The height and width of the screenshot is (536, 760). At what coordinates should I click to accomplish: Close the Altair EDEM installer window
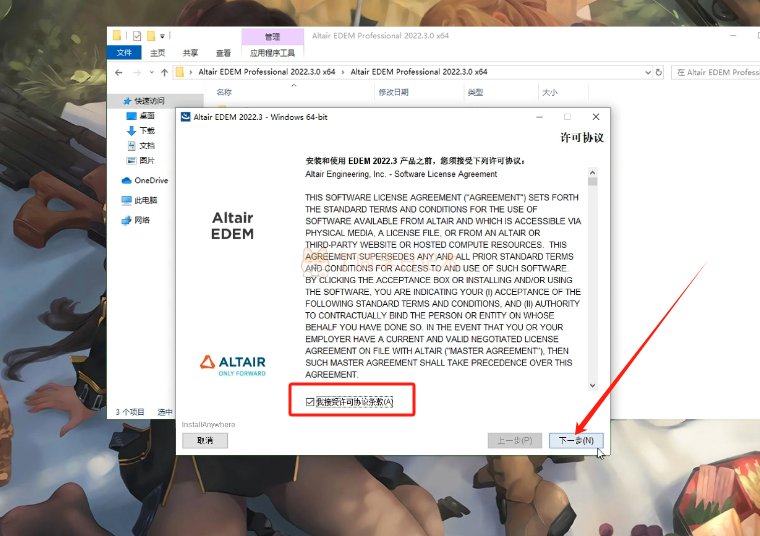point(596,117)
